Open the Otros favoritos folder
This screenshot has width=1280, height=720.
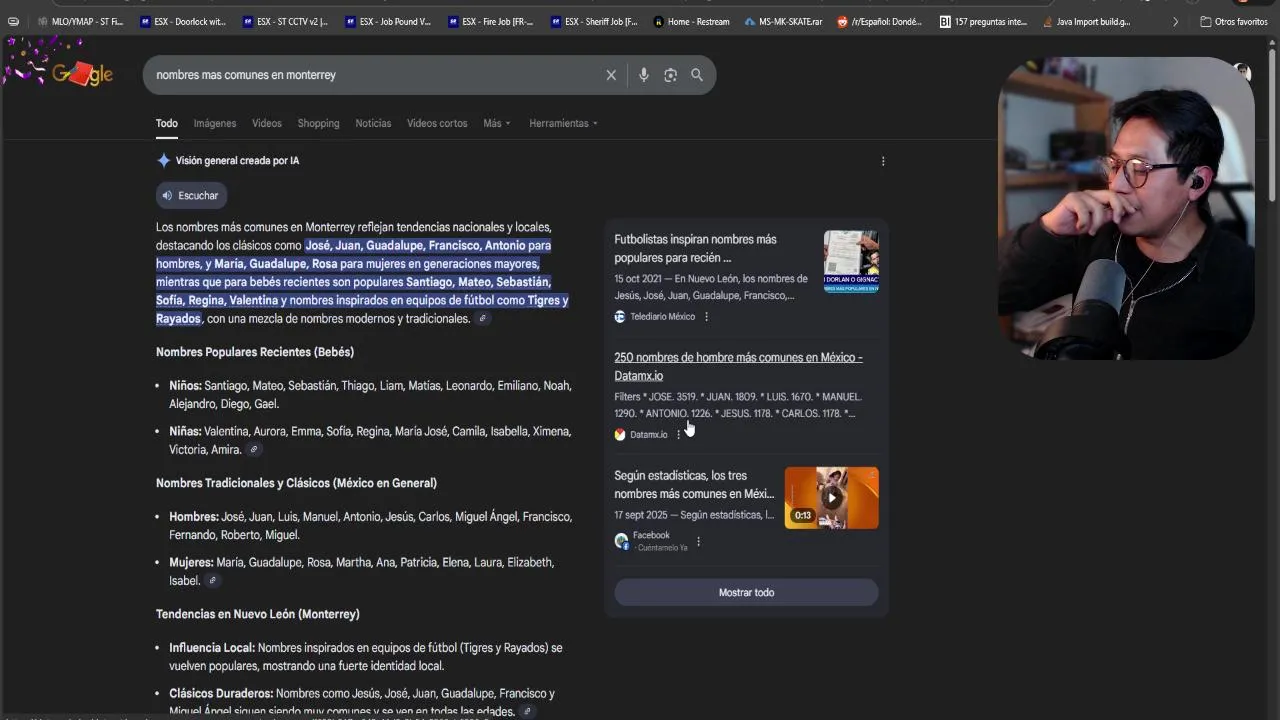click(x=1234, y=21)
